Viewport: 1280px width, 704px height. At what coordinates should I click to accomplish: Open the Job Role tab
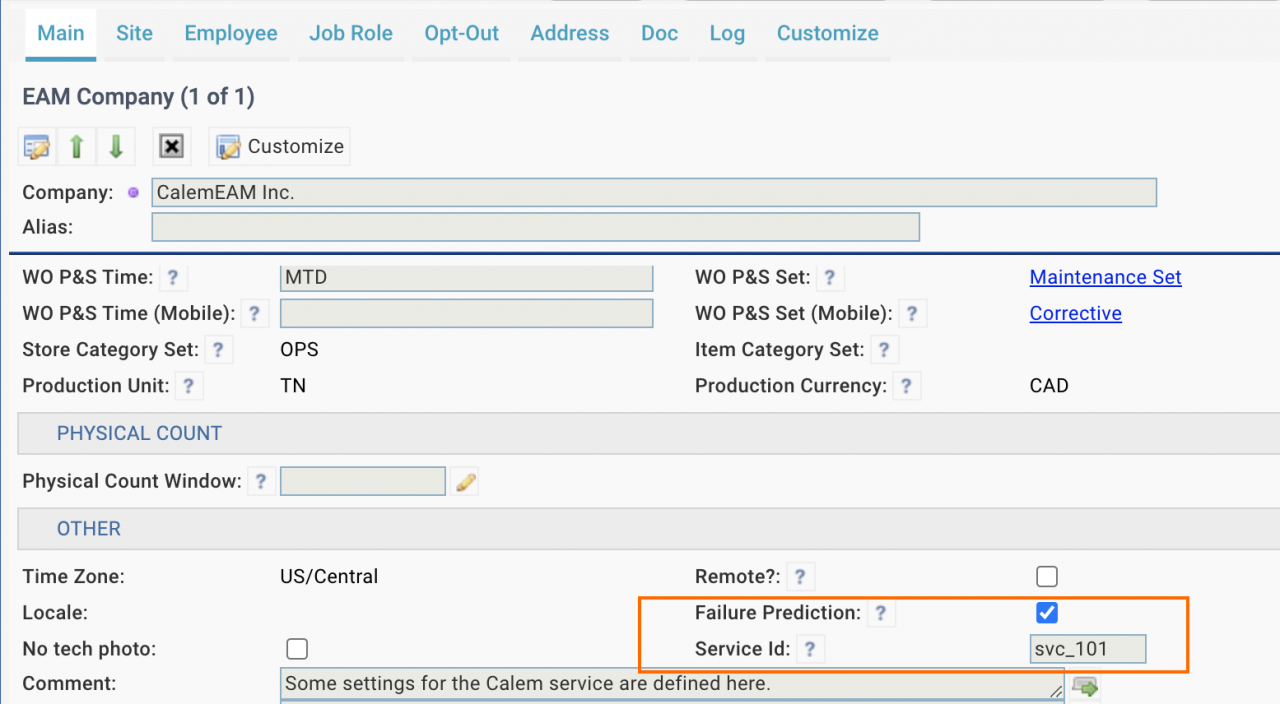coord(350,33)
